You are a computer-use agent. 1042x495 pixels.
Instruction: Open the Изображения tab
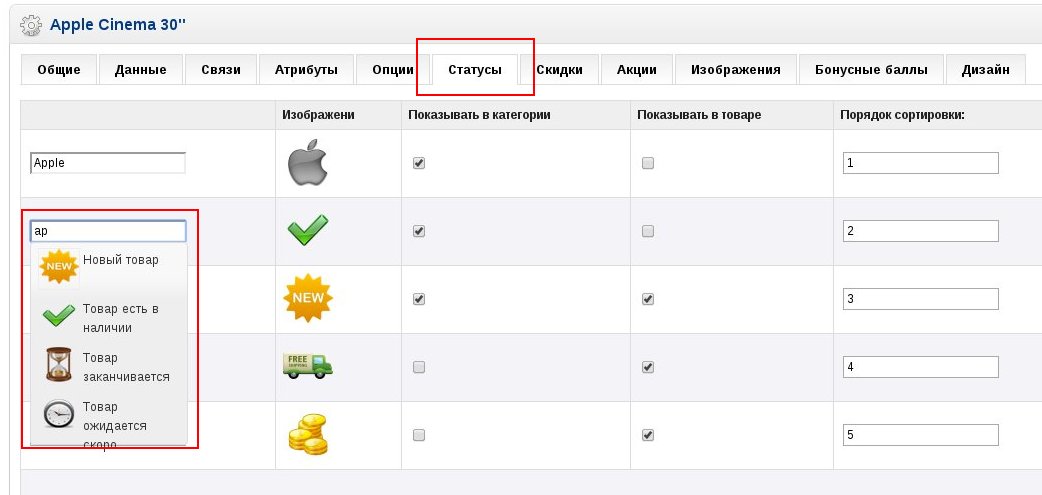pyautogui.click(x=736, y=70)
